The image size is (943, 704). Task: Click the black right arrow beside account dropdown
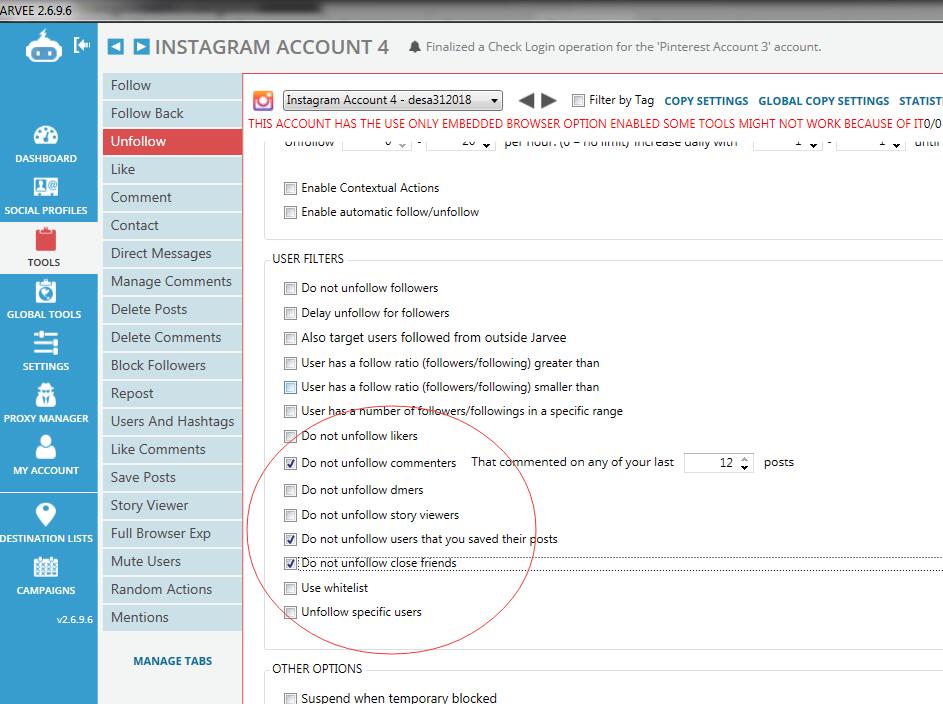(548, 100)
